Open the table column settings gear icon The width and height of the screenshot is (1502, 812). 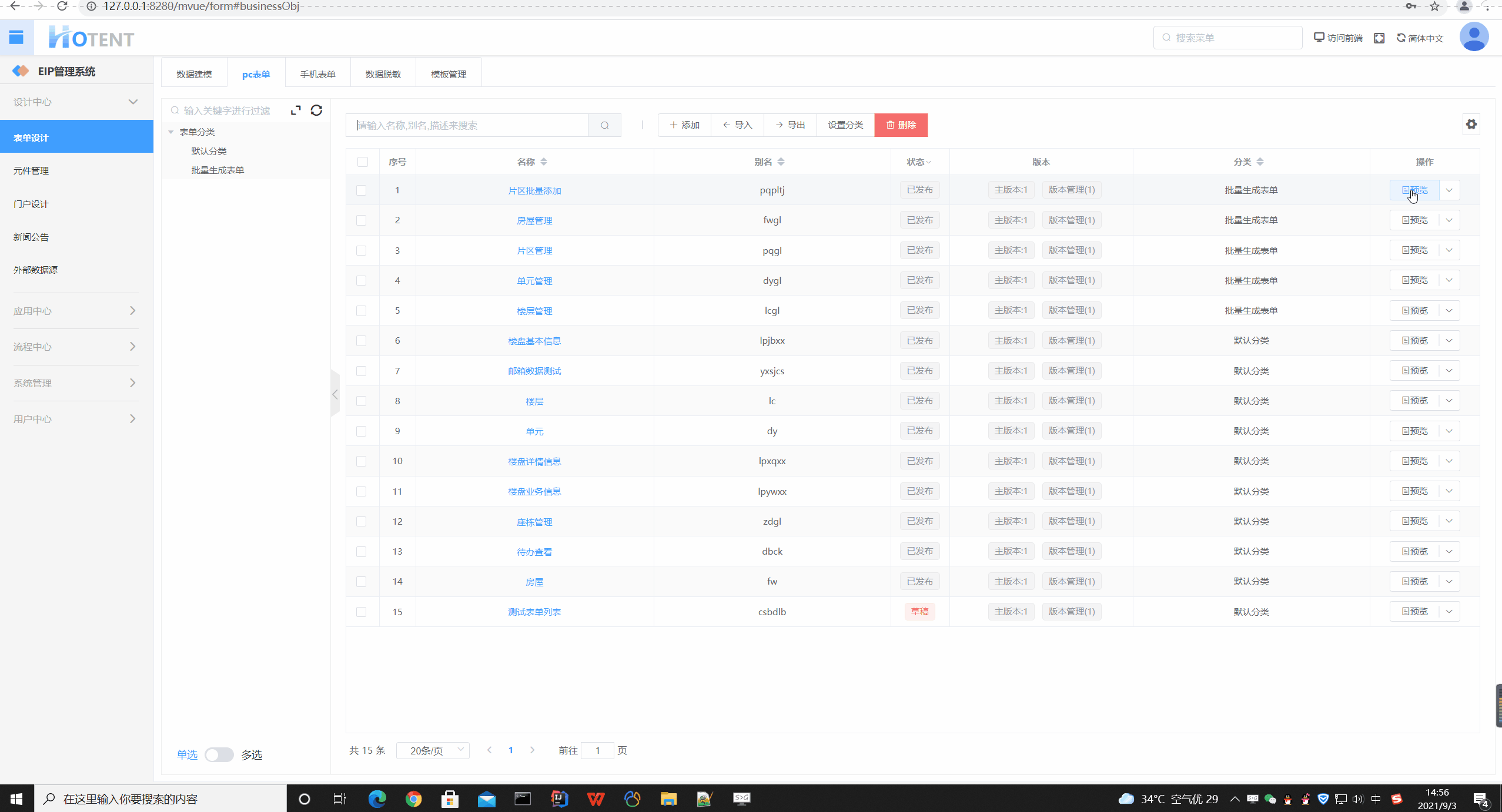coord(1471,125)
